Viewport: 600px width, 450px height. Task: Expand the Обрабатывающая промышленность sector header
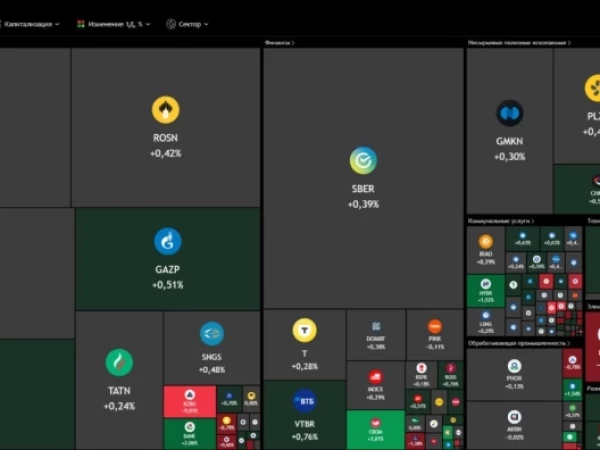pyautogui.click(x=519, y=343)
